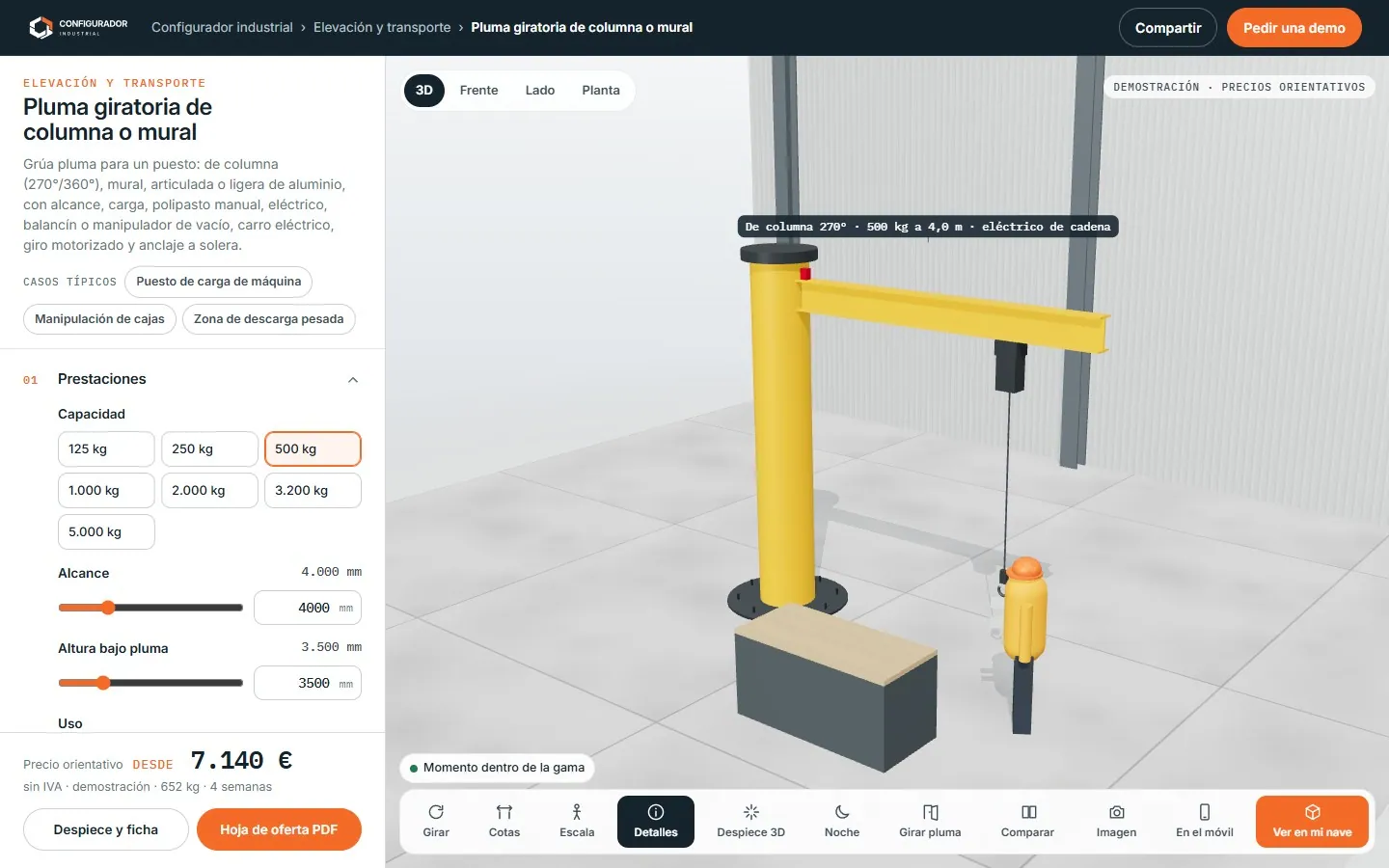Activate the Girar rotate tool

[x=436, y=822]
